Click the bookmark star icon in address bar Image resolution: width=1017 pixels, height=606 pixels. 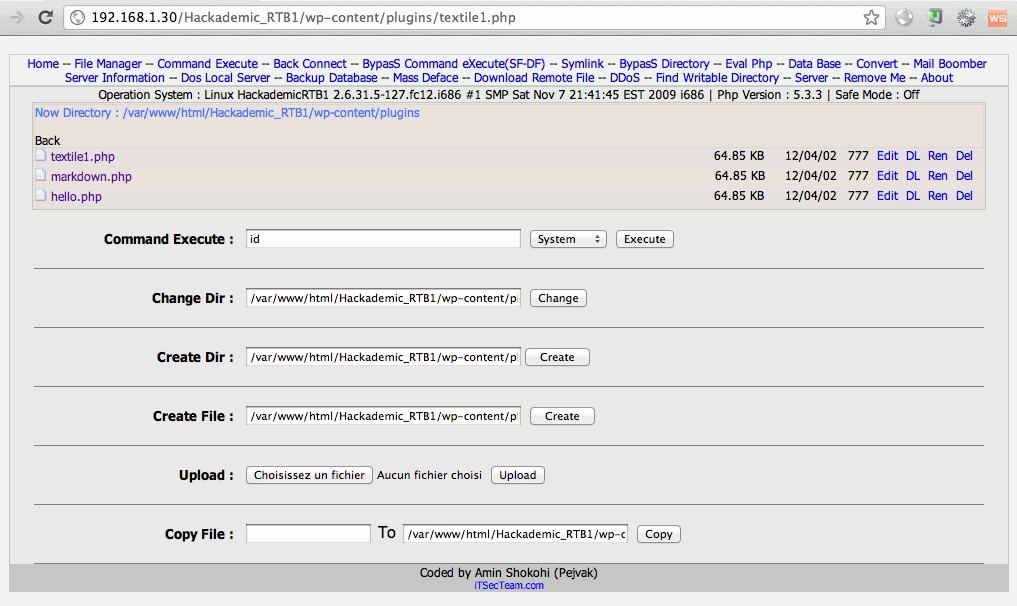coord(871,17)
